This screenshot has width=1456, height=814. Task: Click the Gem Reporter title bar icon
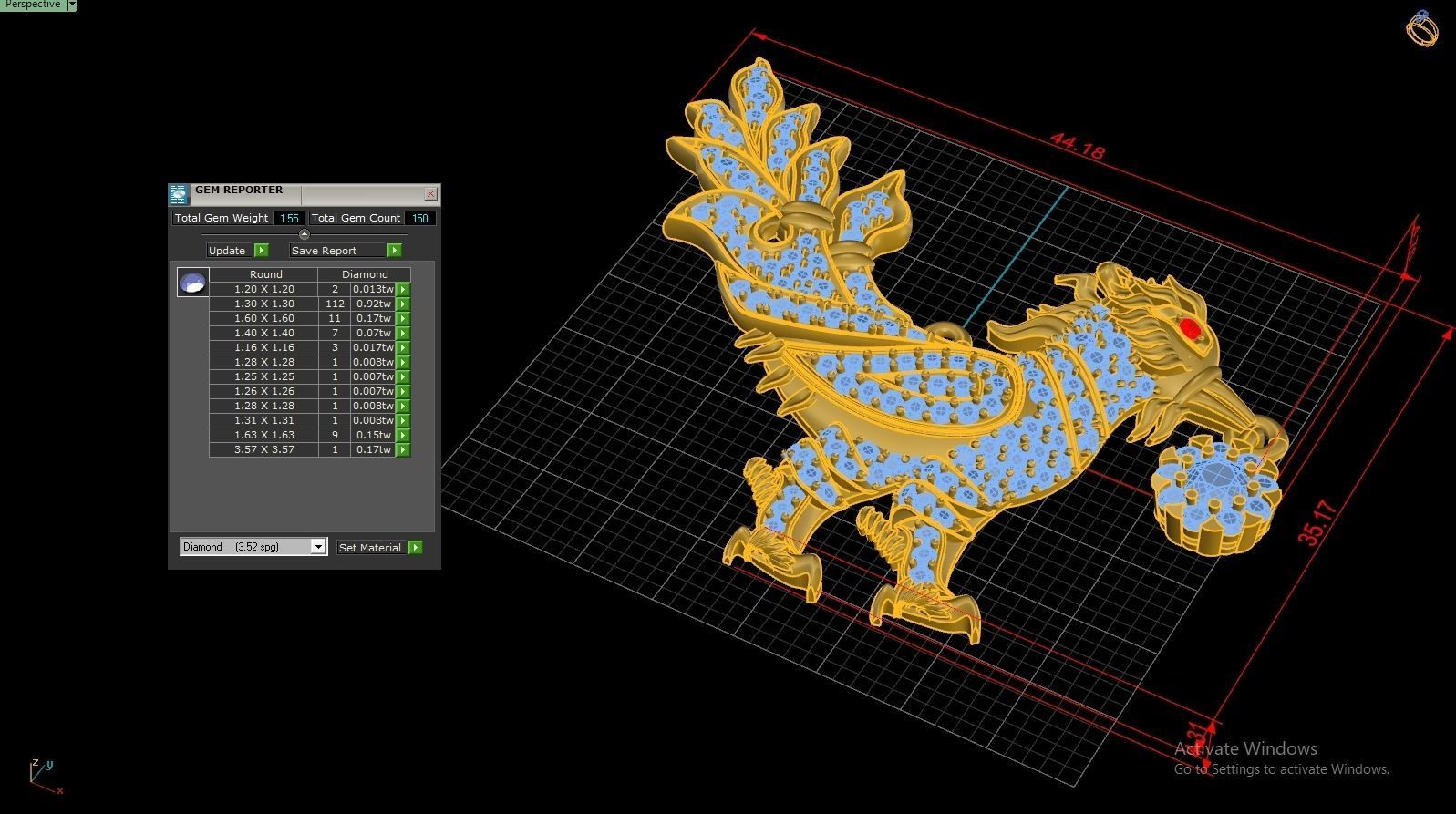[x=179, y=193]
